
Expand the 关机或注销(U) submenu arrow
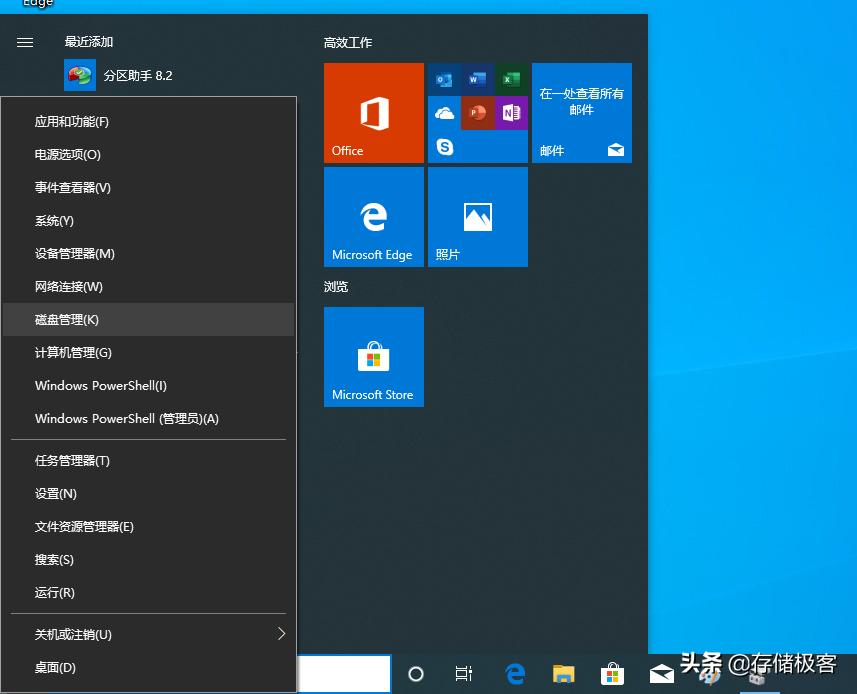(281, 634)
